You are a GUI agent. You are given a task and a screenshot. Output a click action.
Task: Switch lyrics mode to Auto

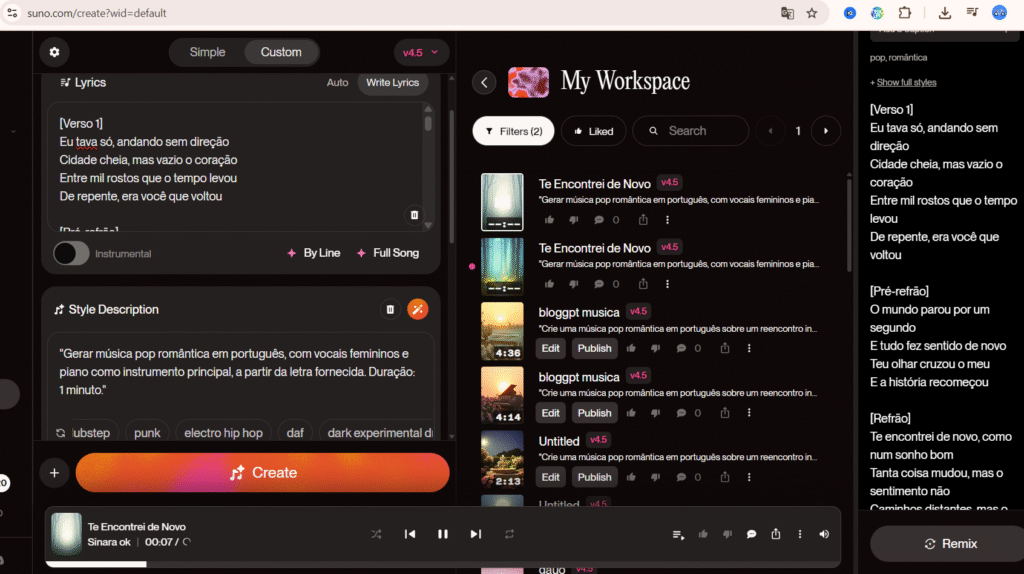click(x=337, y=83)
